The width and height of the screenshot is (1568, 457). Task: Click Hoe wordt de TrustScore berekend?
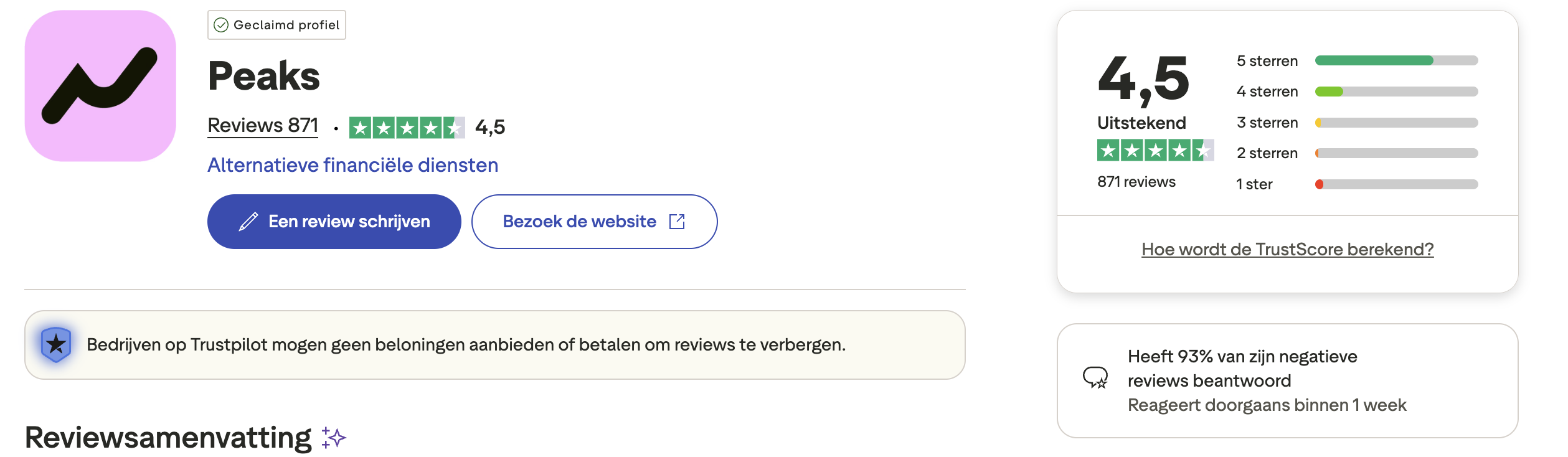[1287, 249]
